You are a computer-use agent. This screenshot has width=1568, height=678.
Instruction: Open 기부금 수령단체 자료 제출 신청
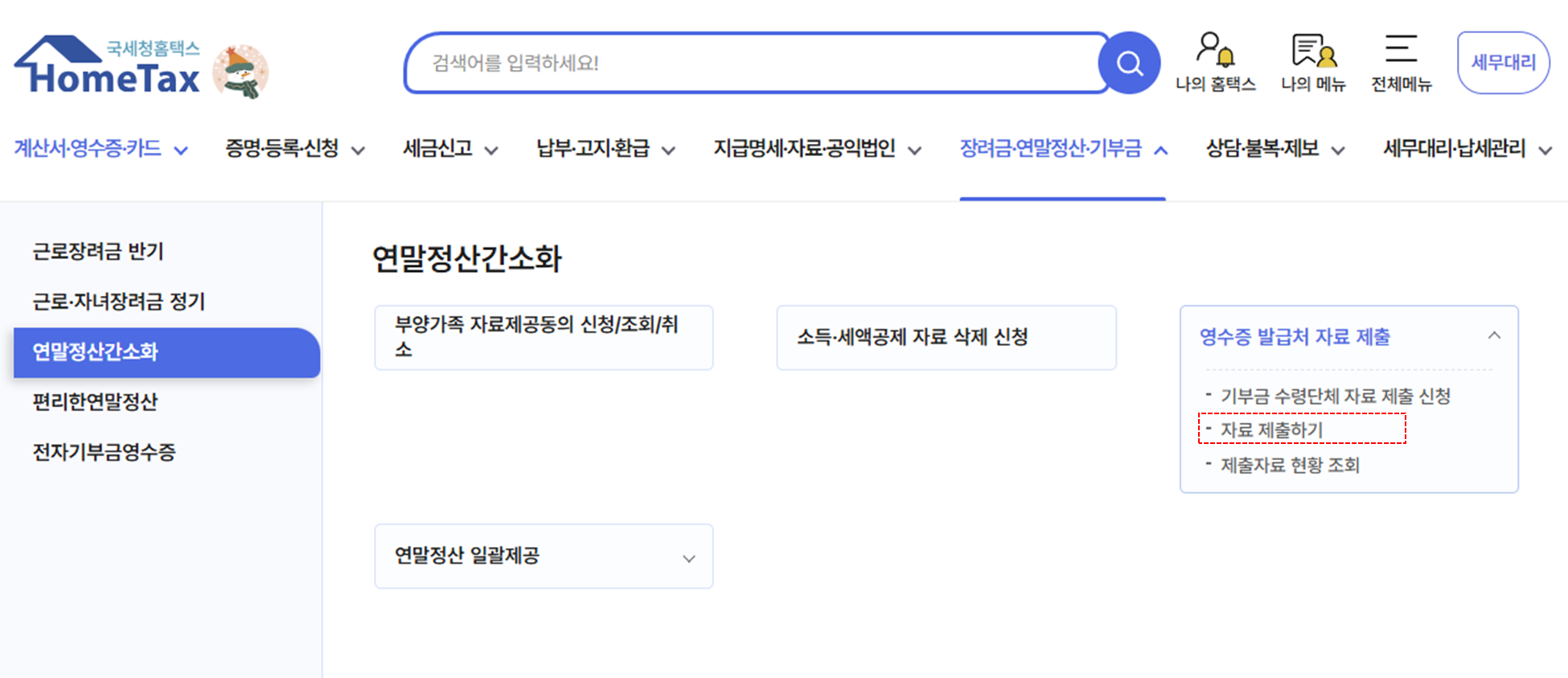(x=1335, y=396)
